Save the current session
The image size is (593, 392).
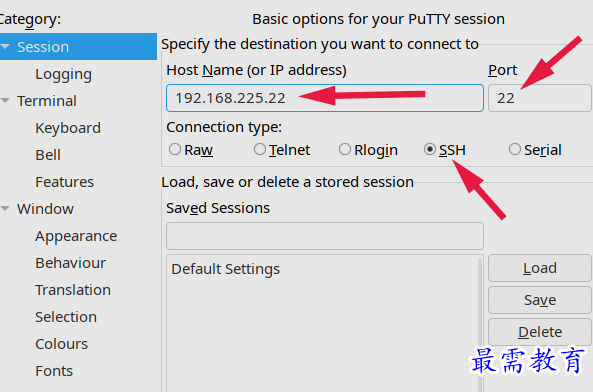pos(540,300)
